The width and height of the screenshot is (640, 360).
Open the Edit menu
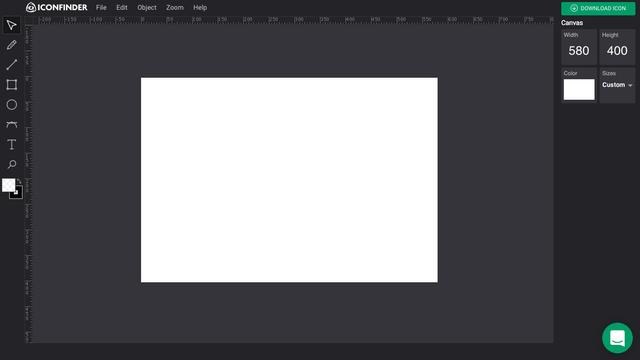pos(122,7)
